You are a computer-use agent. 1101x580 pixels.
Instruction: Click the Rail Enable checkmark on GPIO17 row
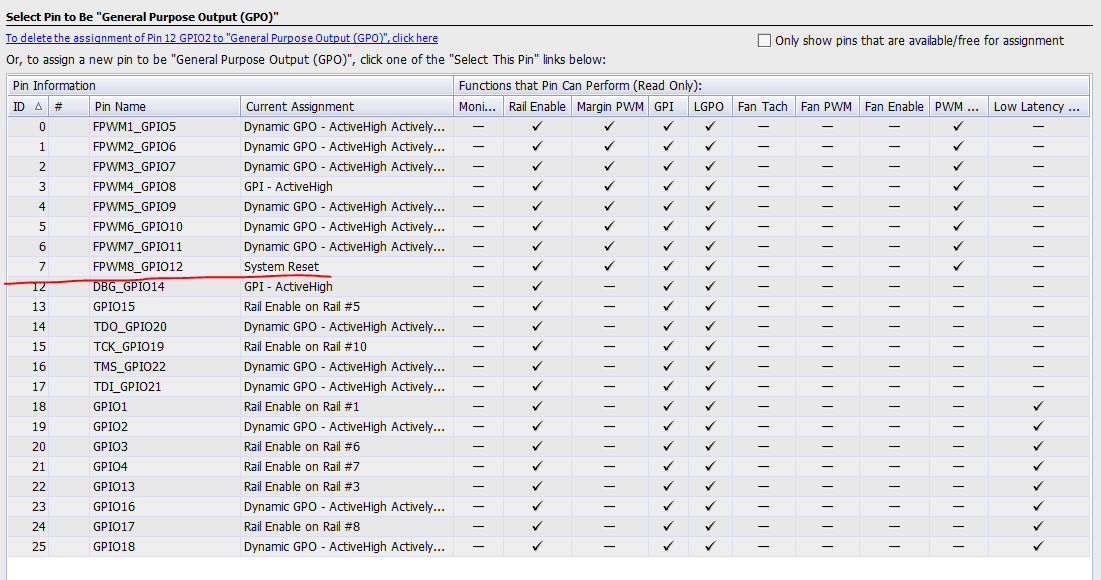coord(536,526)
